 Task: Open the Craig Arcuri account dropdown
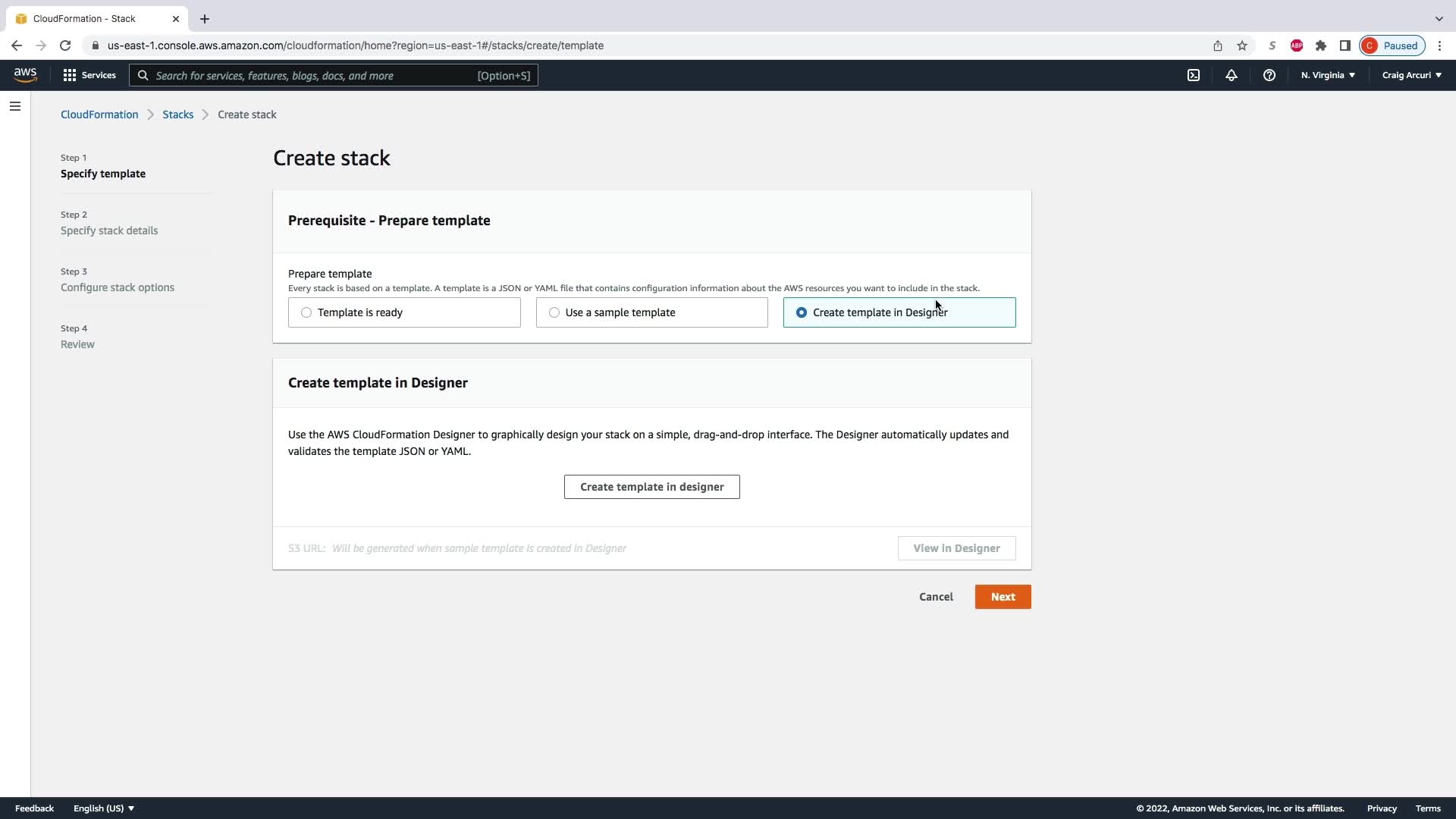(x=1411, y=75)
